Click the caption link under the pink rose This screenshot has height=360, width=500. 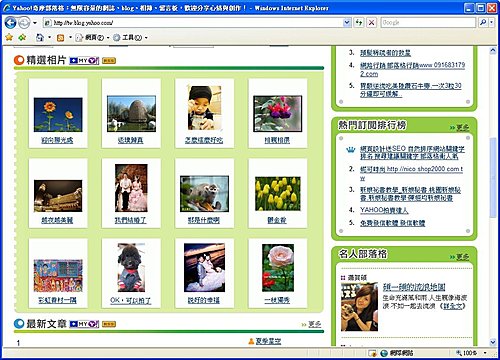point(277,300)
